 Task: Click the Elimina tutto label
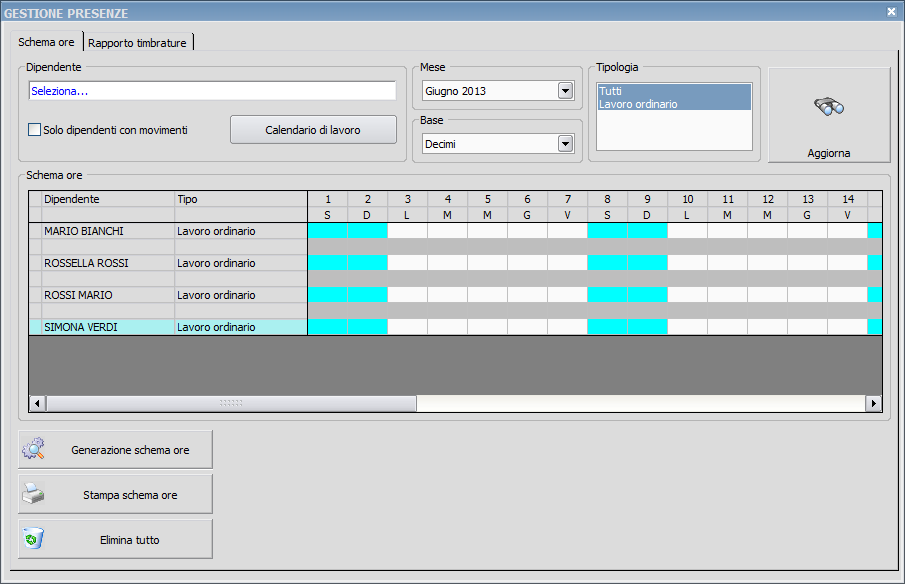point(129,540)
